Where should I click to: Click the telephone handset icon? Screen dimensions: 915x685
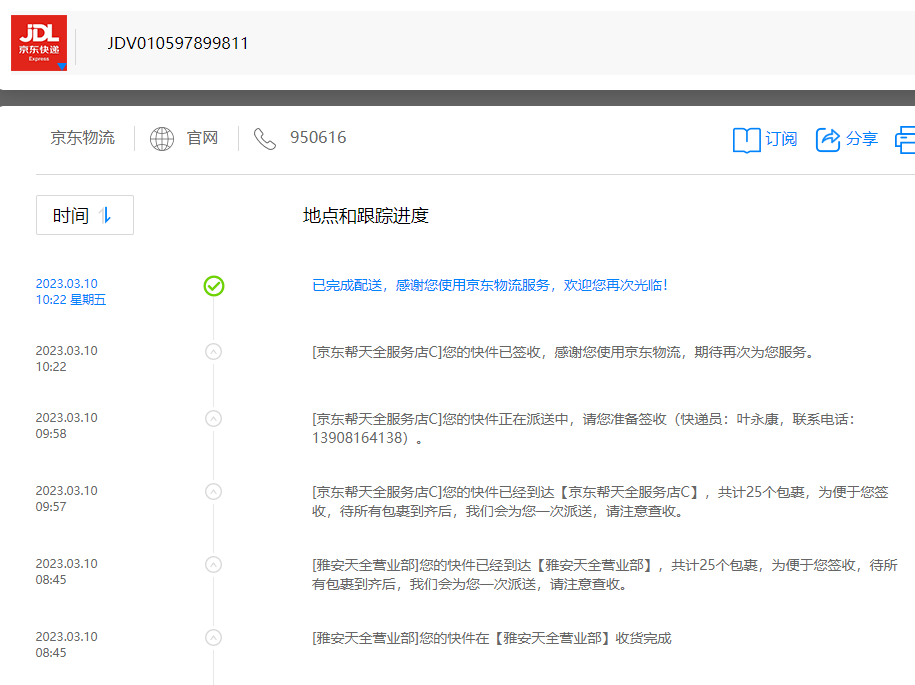264,139
